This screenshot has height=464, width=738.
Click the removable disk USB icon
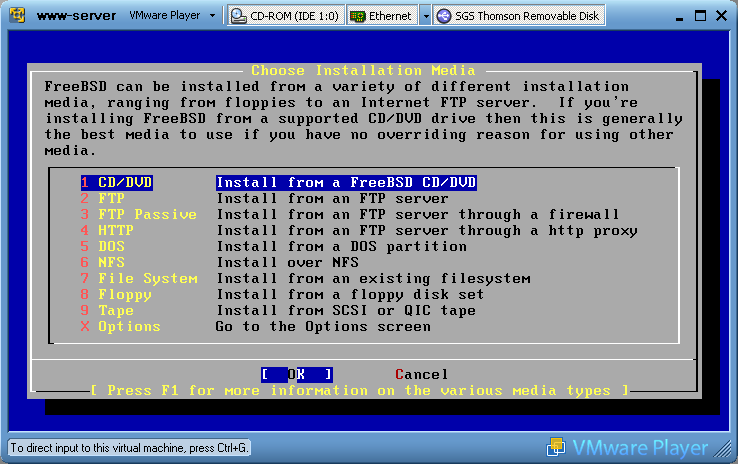tap(443, 16)
